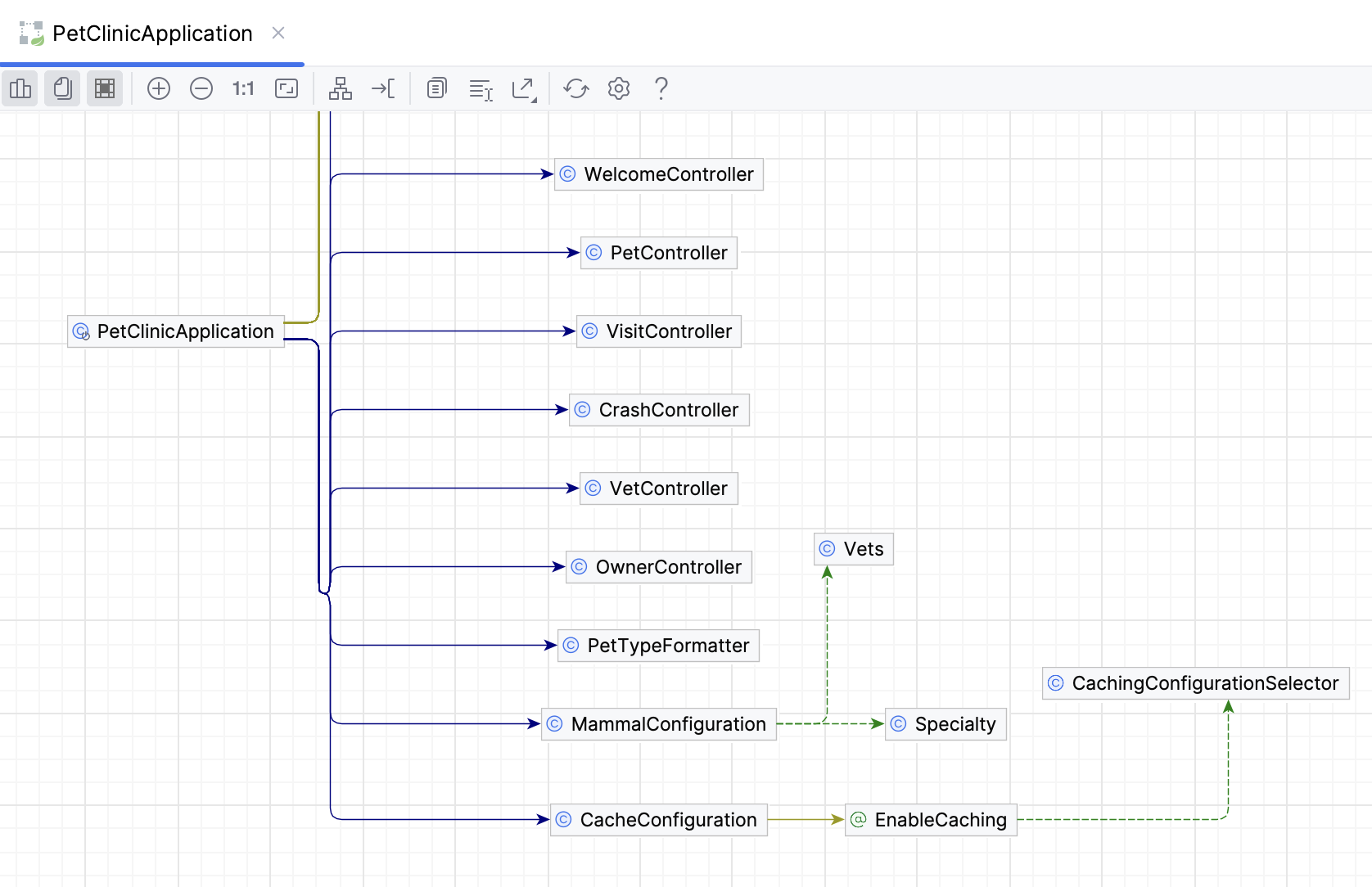
Task: Zoom out of the diagram with the minus icon
Action: click(201, 88)
